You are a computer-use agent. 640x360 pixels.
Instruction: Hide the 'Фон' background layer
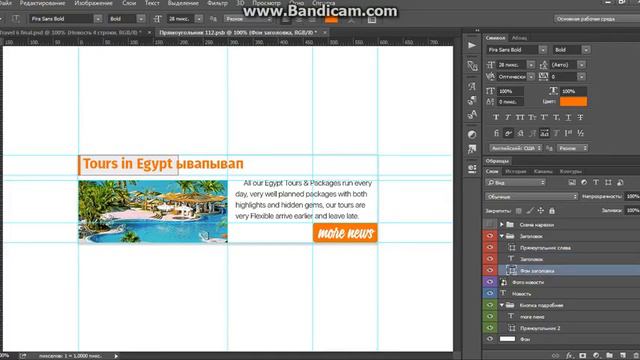click(490, 339)
